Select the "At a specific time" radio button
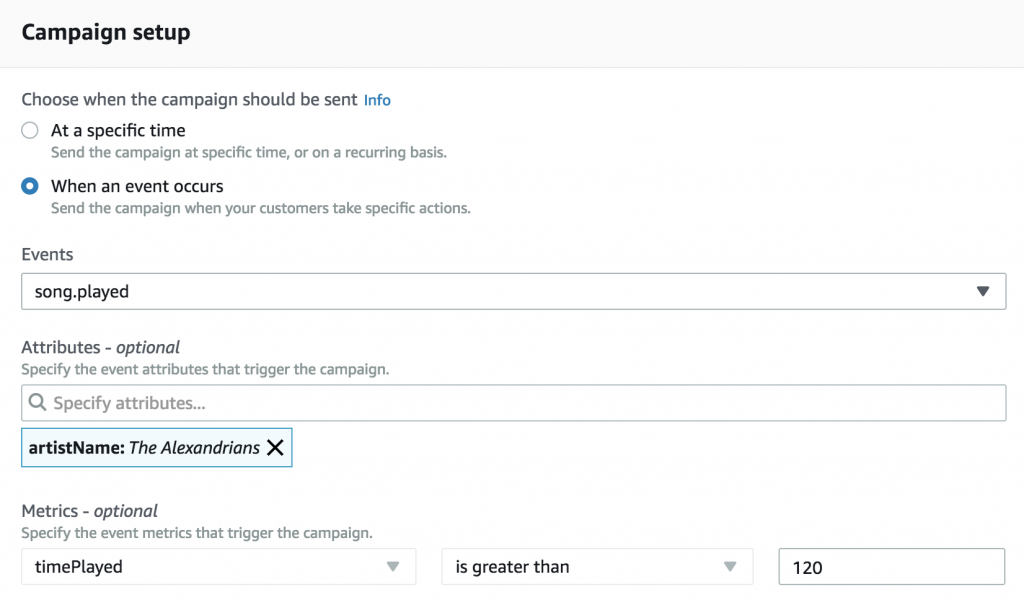1024x600 pixels. (31, 130)
